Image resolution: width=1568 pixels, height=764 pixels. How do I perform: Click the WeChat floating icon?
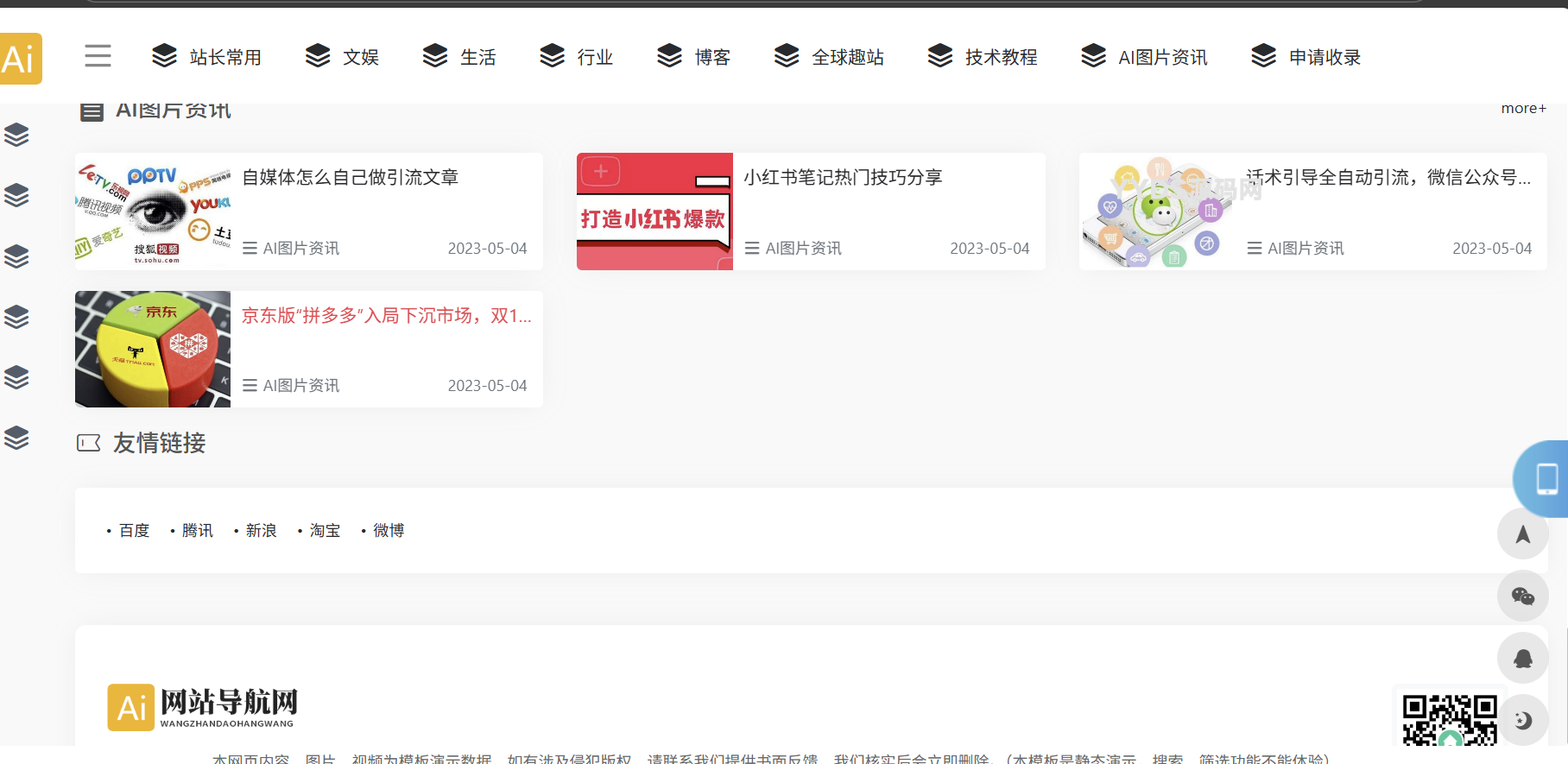click(x=1522, y=596)
